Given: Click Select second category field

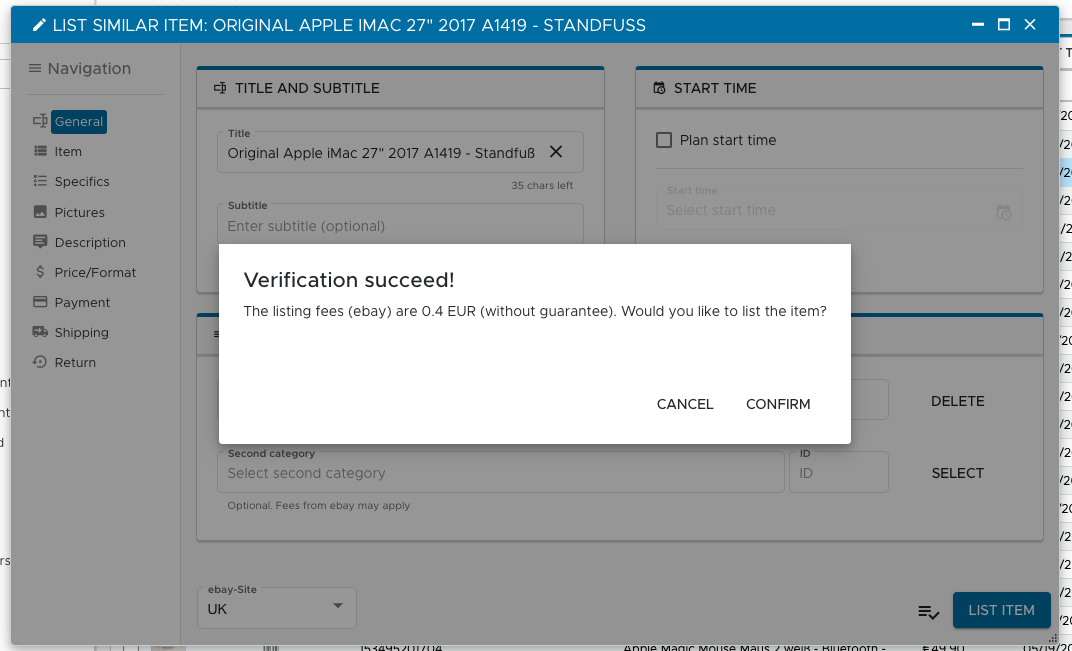Looking at the screenshot, I should coord(500,473).
